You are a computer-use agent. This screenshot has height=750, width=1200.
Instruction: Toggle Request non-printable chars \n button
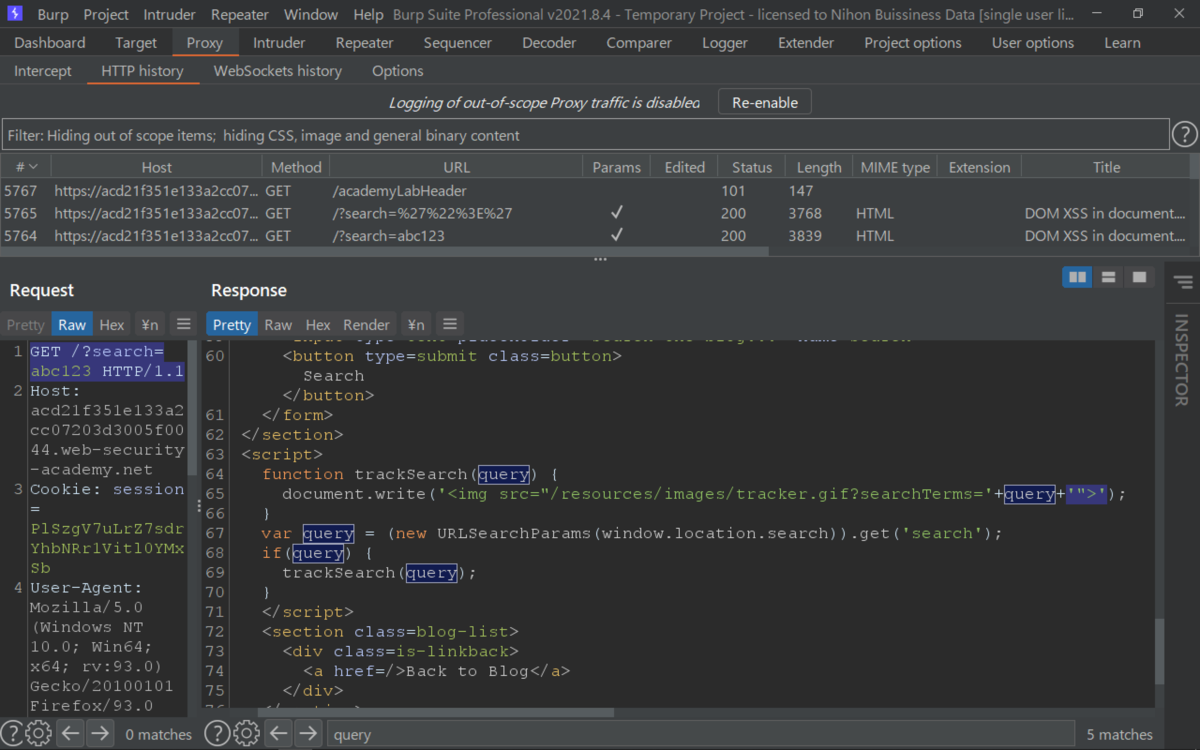[x=150, y=324]
